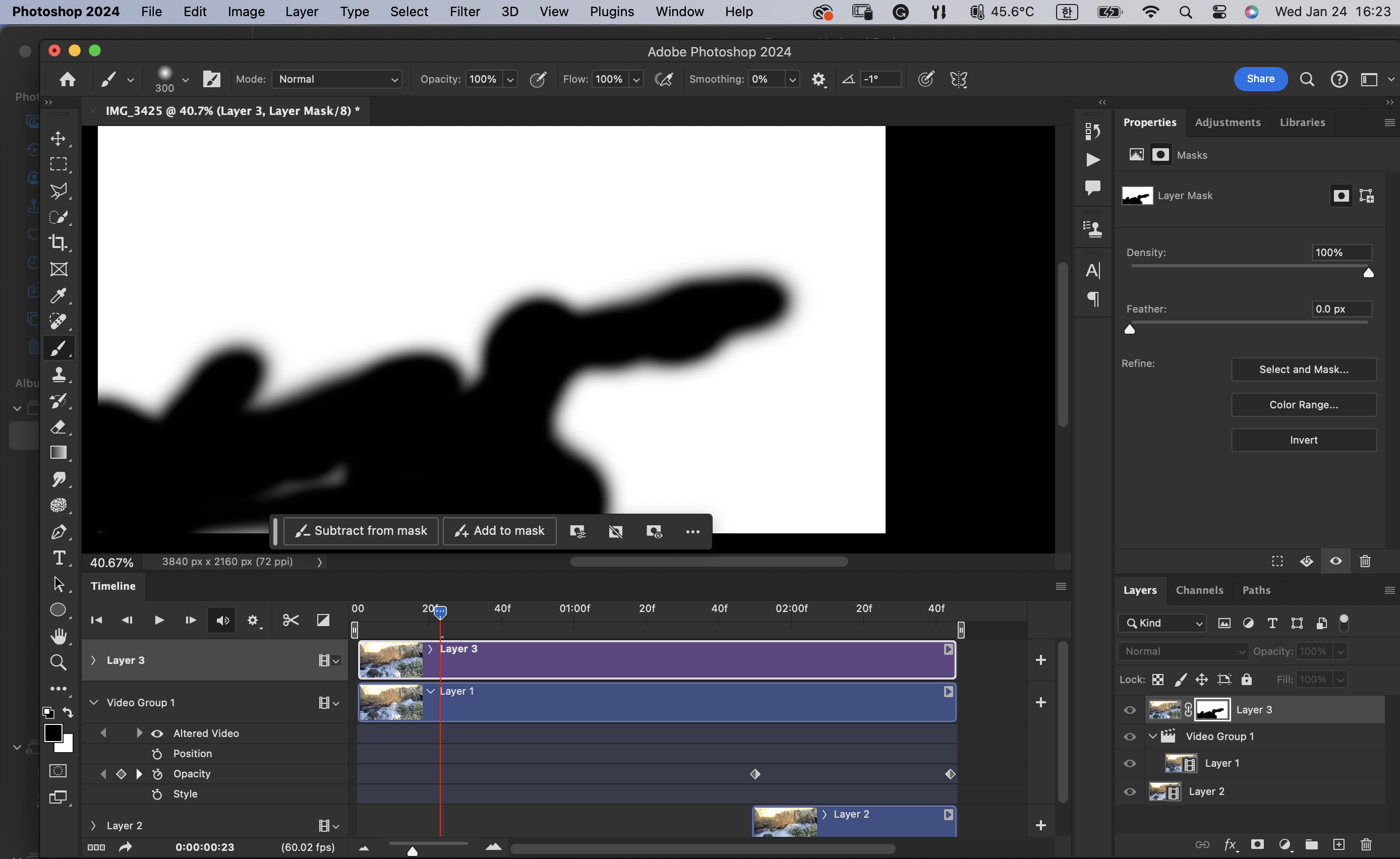Hide Layer 3 using its eye icon

coord(1130,710)
